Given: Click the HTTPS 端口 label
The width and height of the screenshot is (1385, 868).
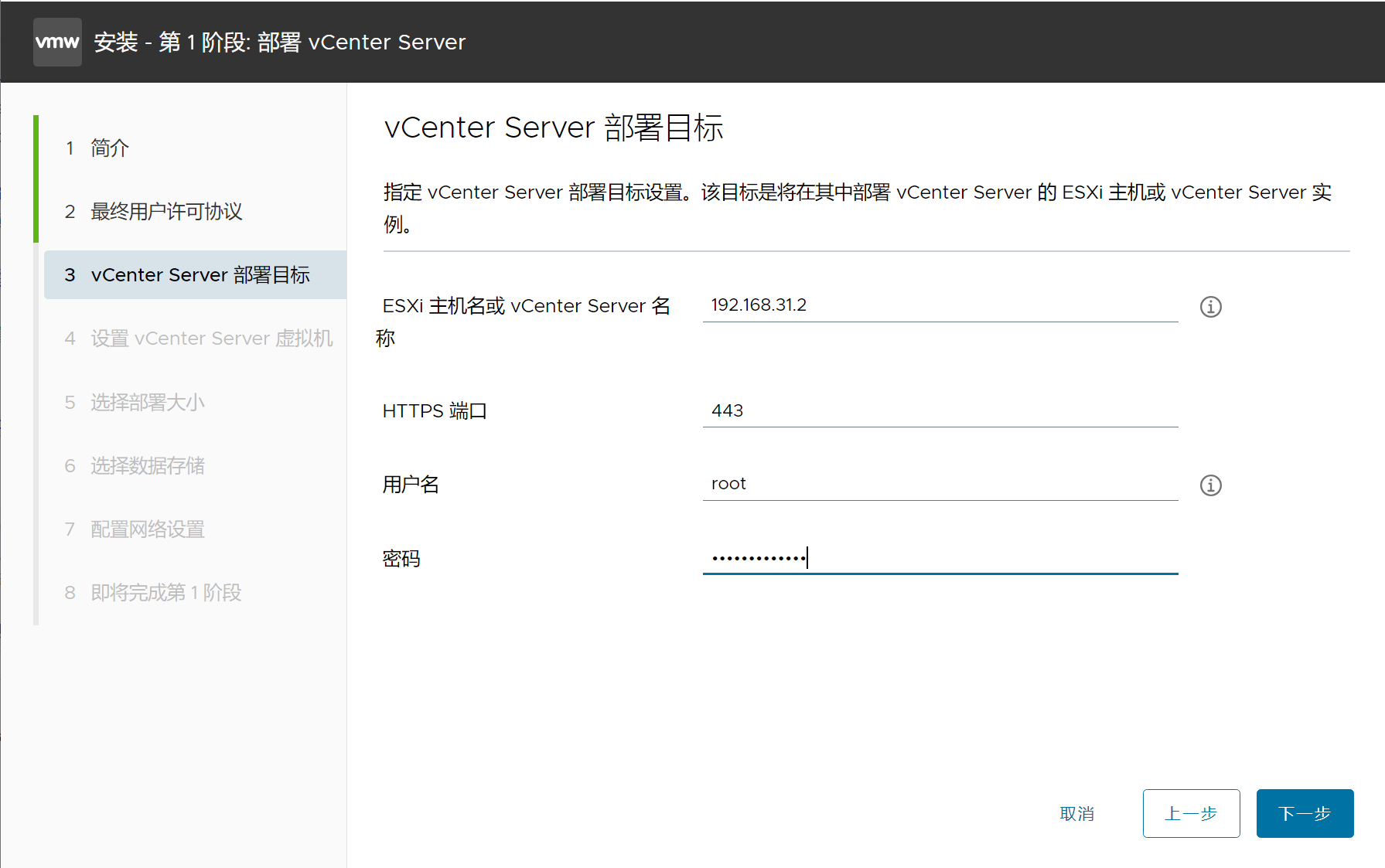Looking at the screenshot, I should (x=435, y=411).
